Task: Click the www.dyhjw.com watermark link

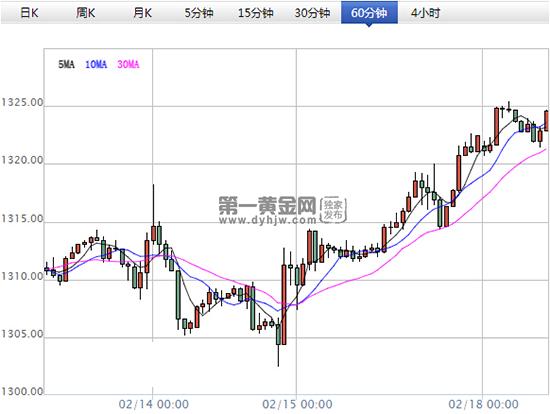Action: point(267,220)
